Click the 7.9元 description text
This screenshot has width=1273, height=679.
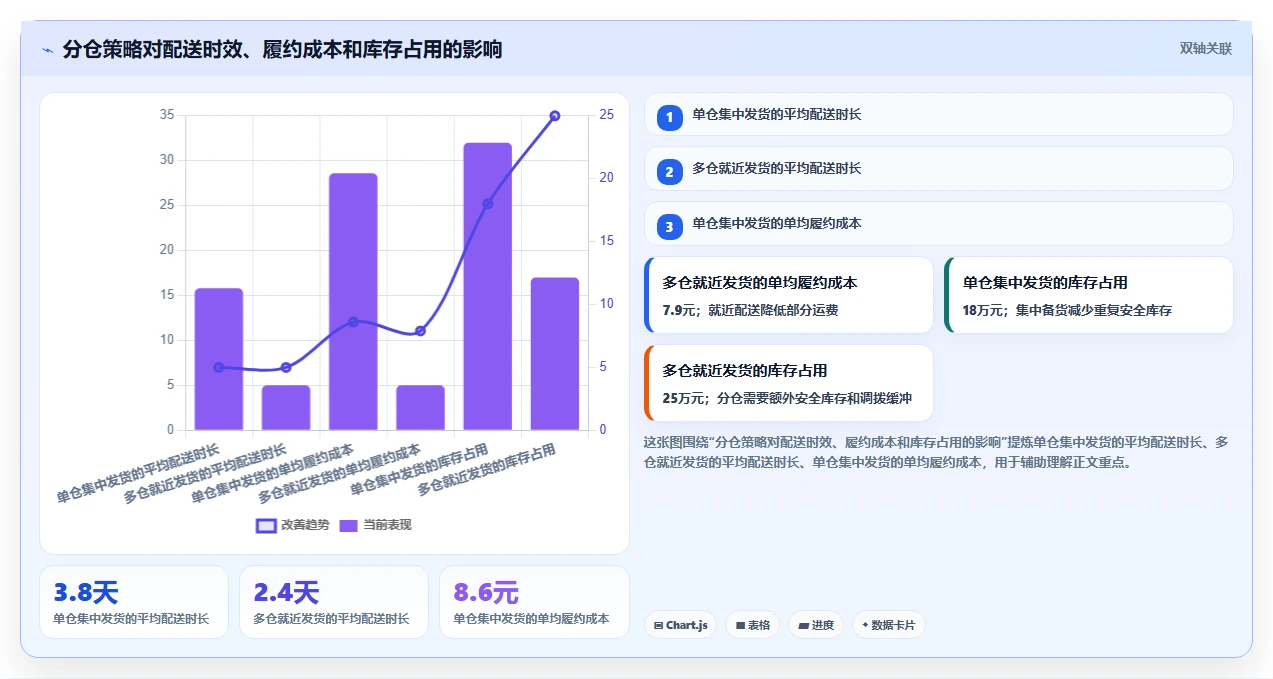point(750,310)
